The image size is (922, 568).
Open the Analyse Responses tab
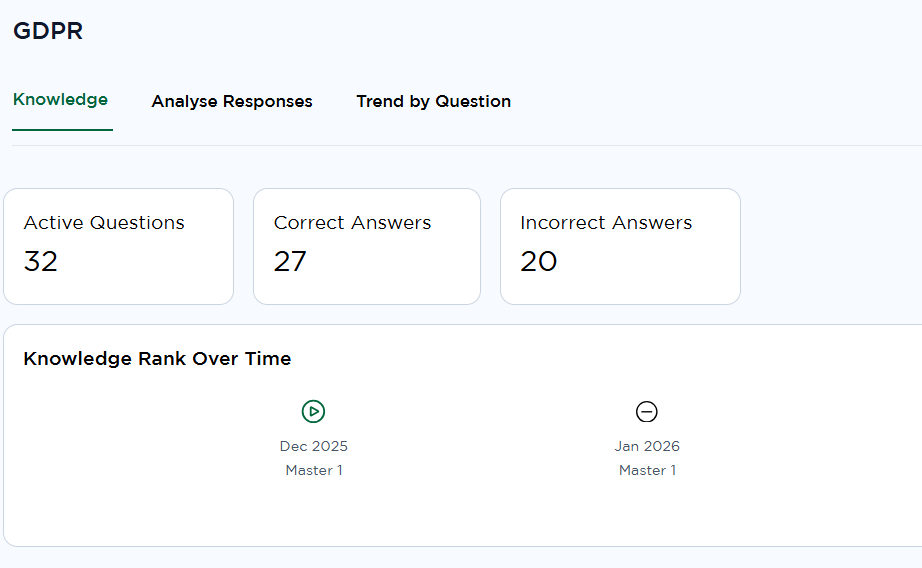pyautogui.click(x=232, y=101)
